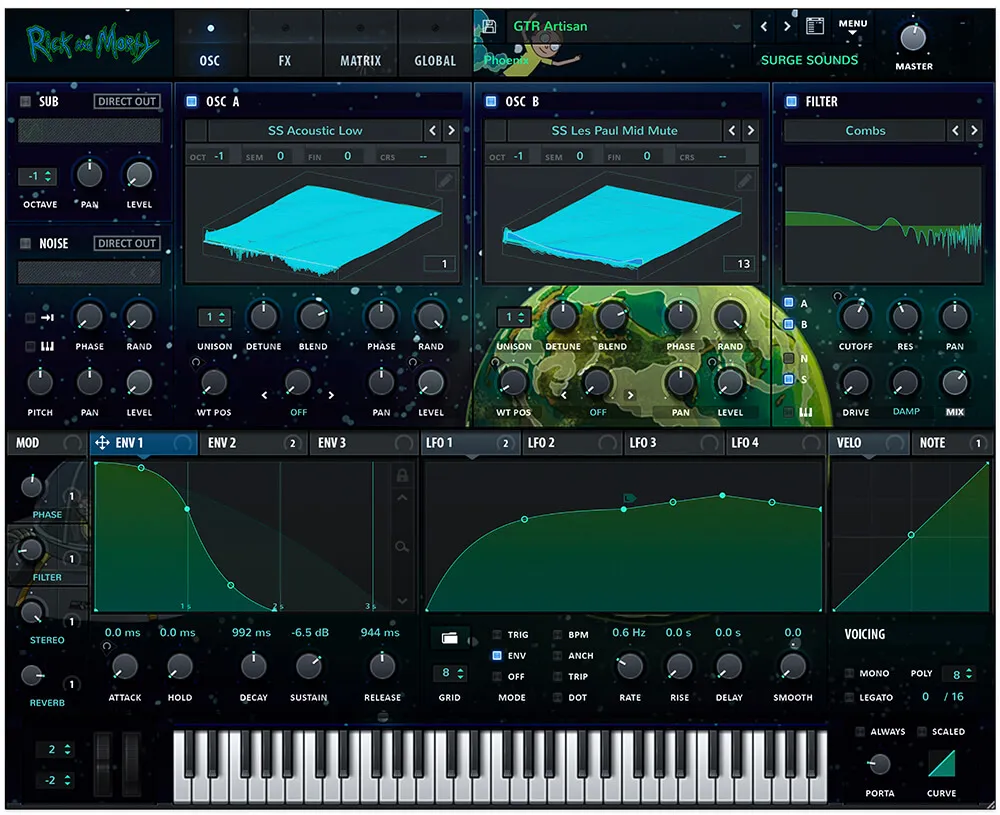The width and height of the screenshot is (1000, 815).
Task: Go to the previous preset arrow in the header
Action: (x=764, y=26)
